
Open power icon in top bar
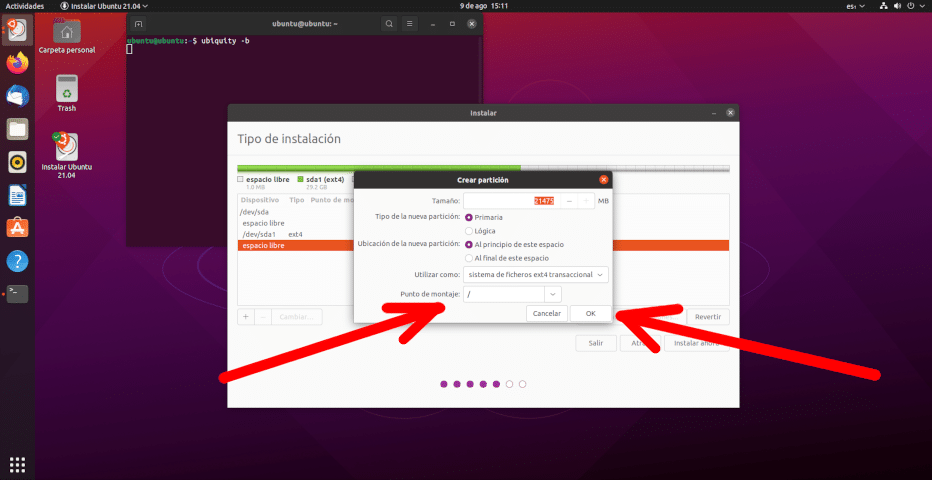point(913,6)
